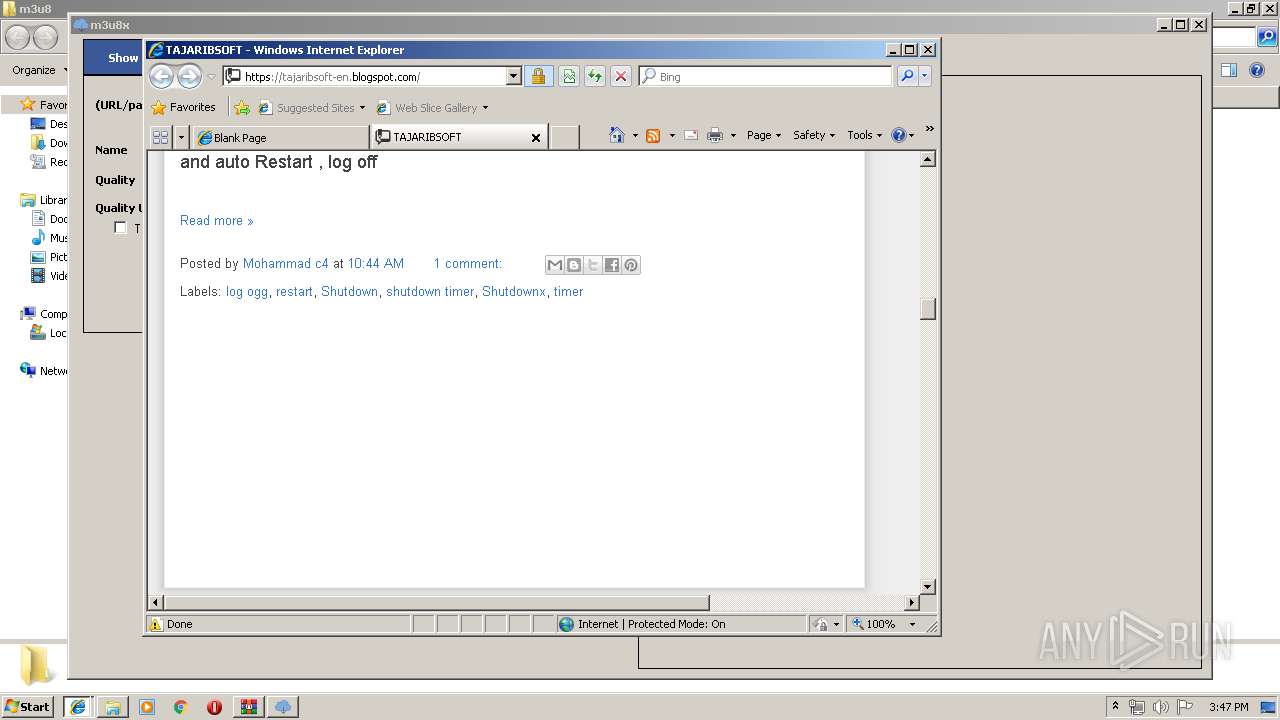Open Web Slice Gallery dropdown
The width and height of the screenshot is (1280, 720).
point(433,107)
